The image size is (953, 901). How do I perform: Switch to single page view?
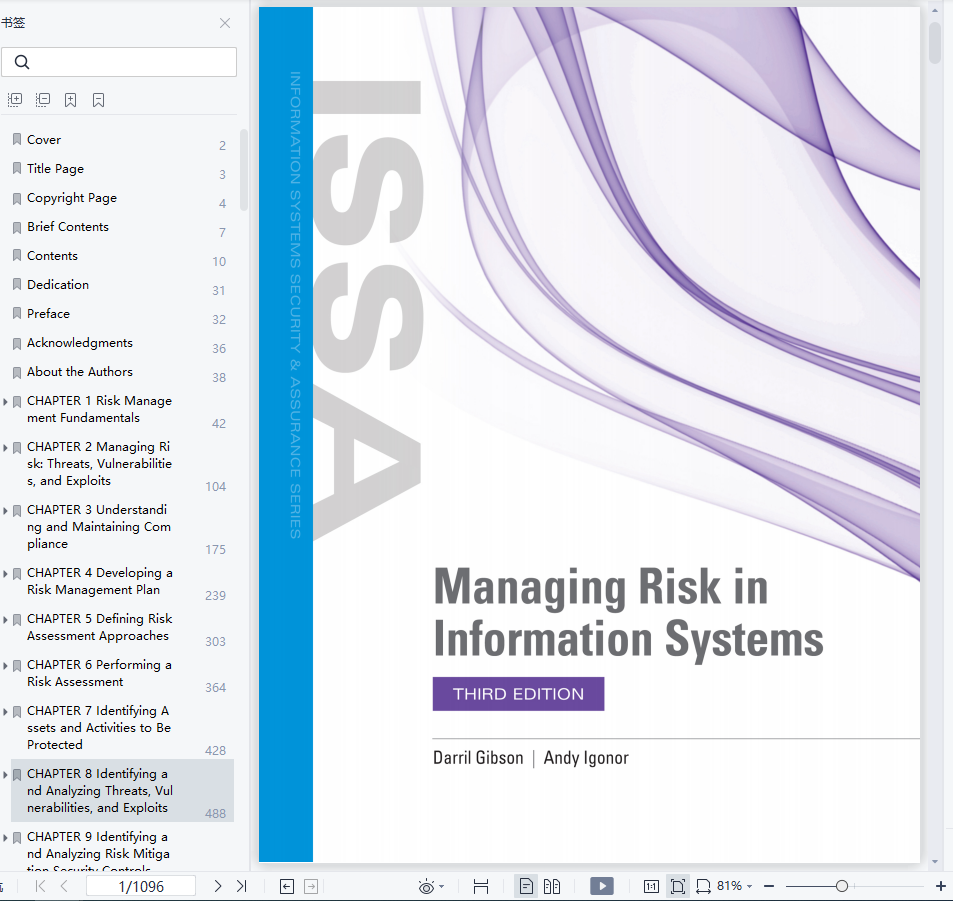(526, 886)
